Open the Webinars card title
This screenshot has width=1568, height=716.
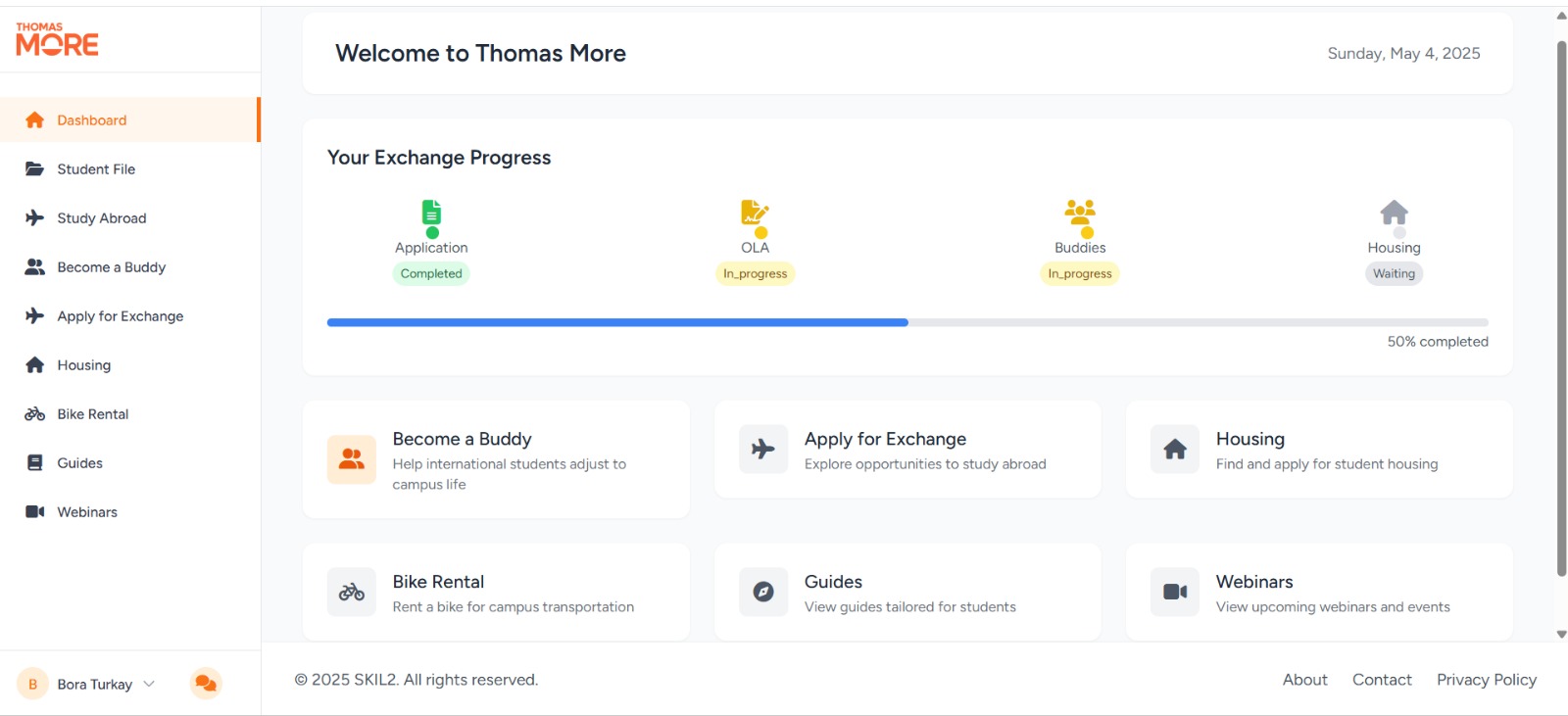click(x=1254, y=582)
